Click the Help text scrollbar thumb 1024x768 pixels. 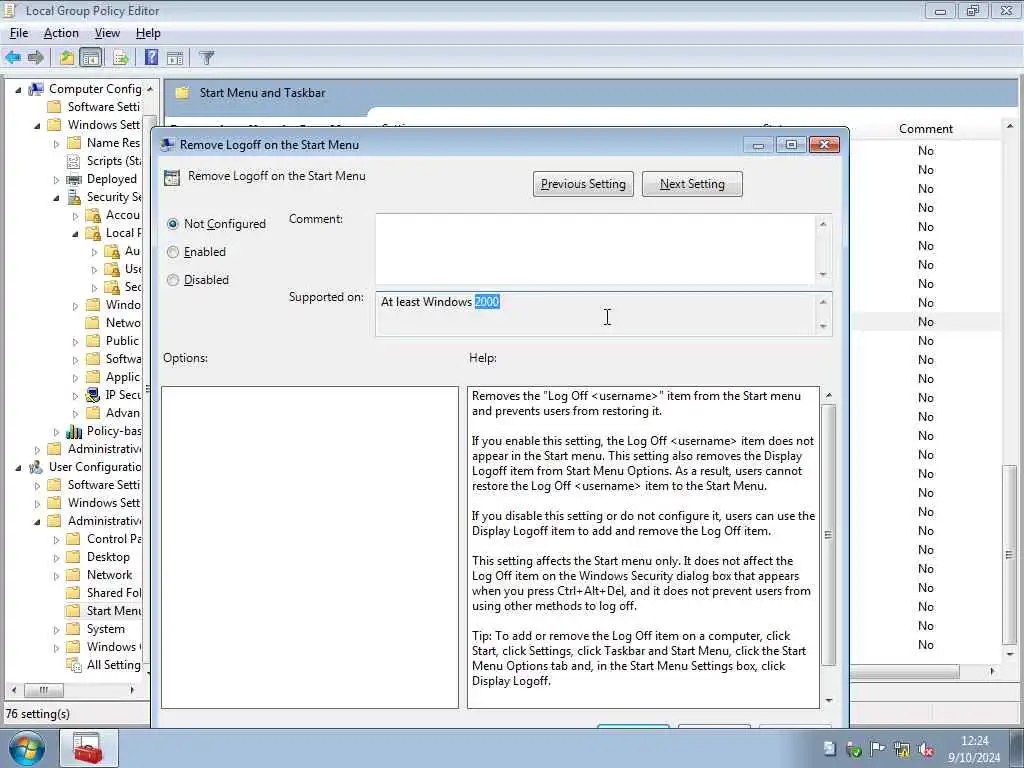(828, 534)
